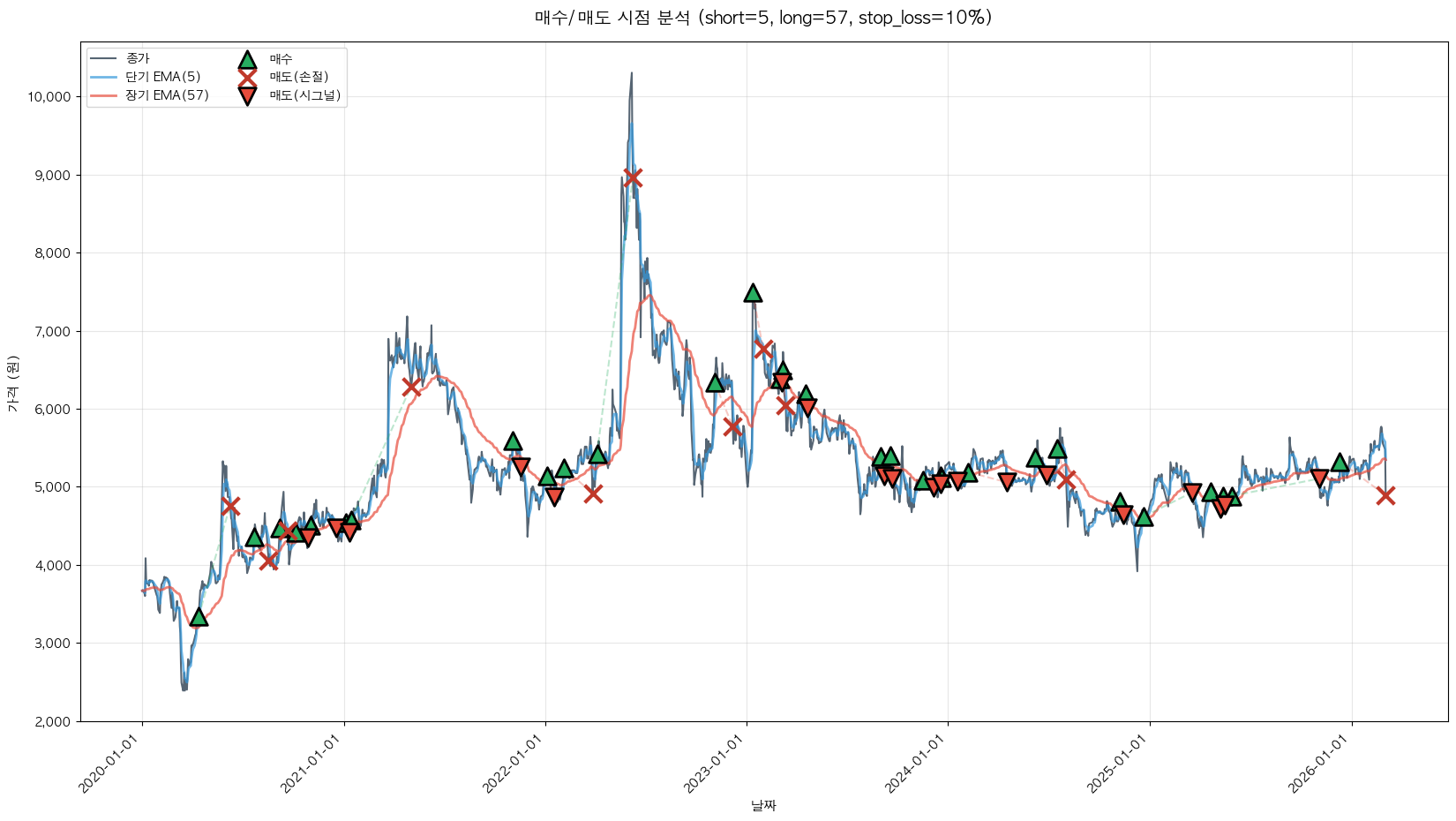Click the 2023-01-01 x-axis date label
Screen dimensions: 1456x821
(717, 765)
